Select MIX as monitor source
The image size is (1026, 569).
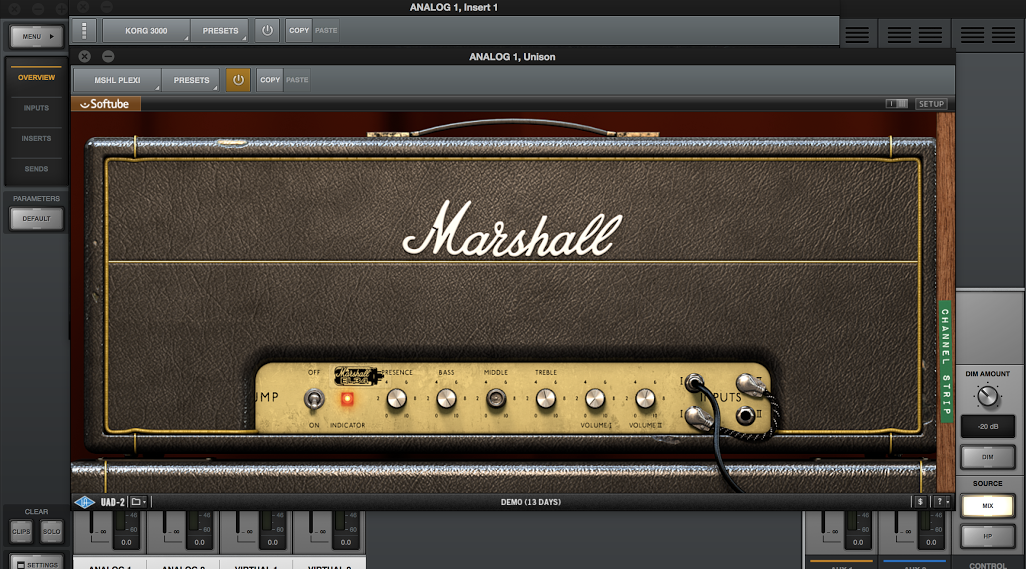987,506
